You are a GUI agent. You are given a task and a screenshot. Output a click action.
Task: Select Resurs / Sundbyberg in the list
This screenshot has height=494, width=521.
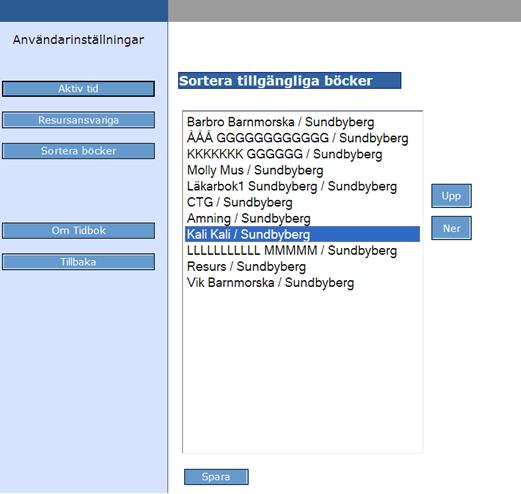(x=302, y=266)
